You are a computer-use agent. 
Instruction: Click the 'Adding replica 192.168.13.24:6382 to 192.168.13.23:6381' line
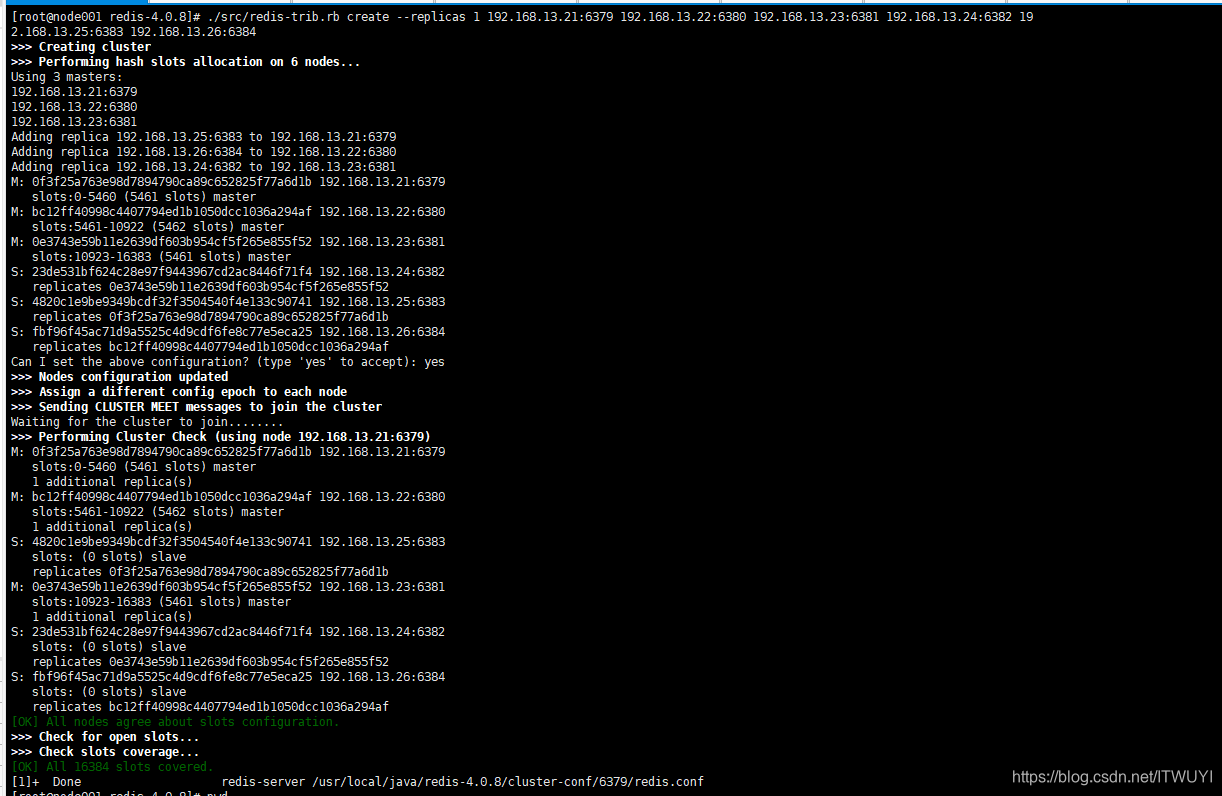pos(204,167)
